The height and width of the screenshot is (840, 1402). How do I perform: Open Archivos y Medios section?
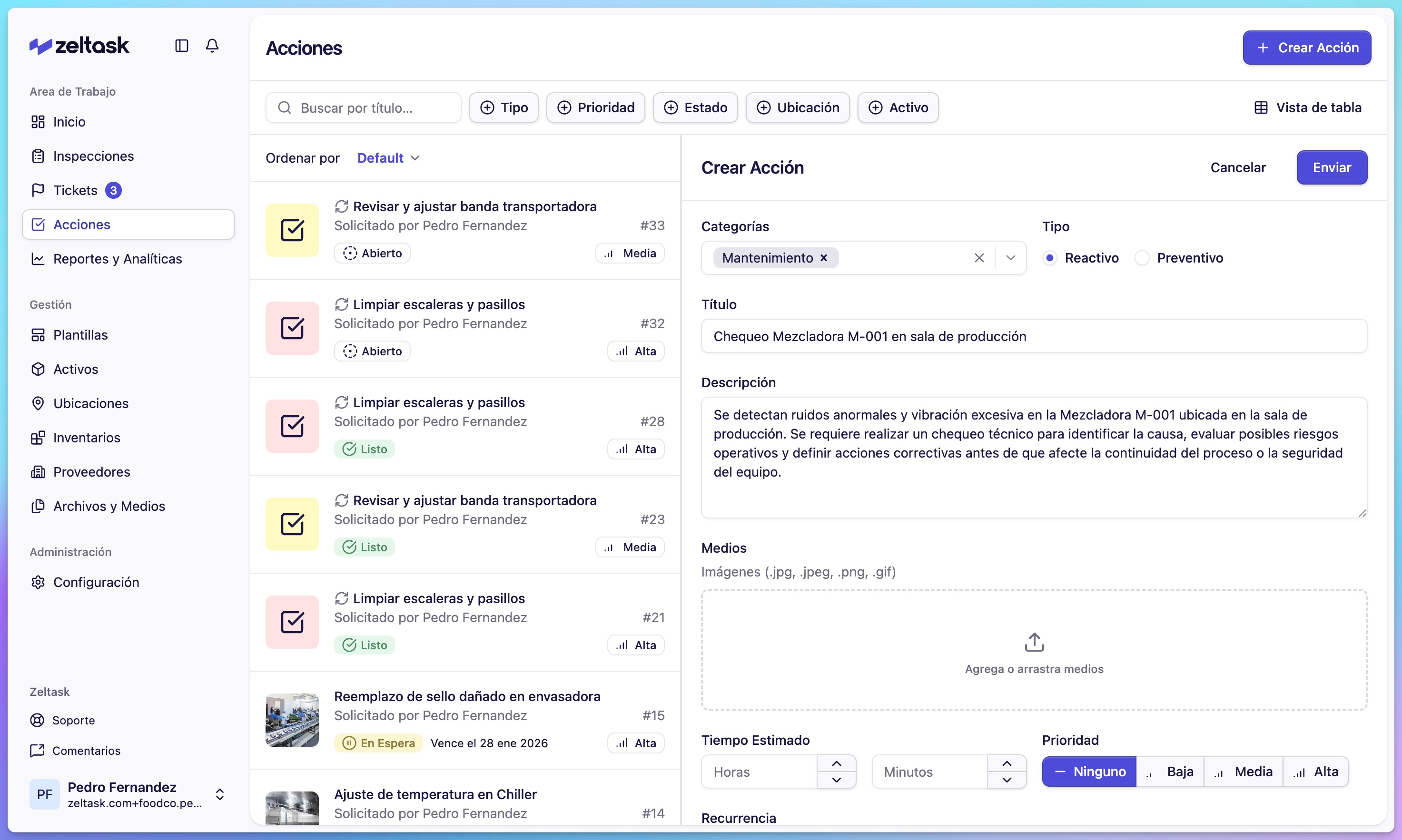109,506
